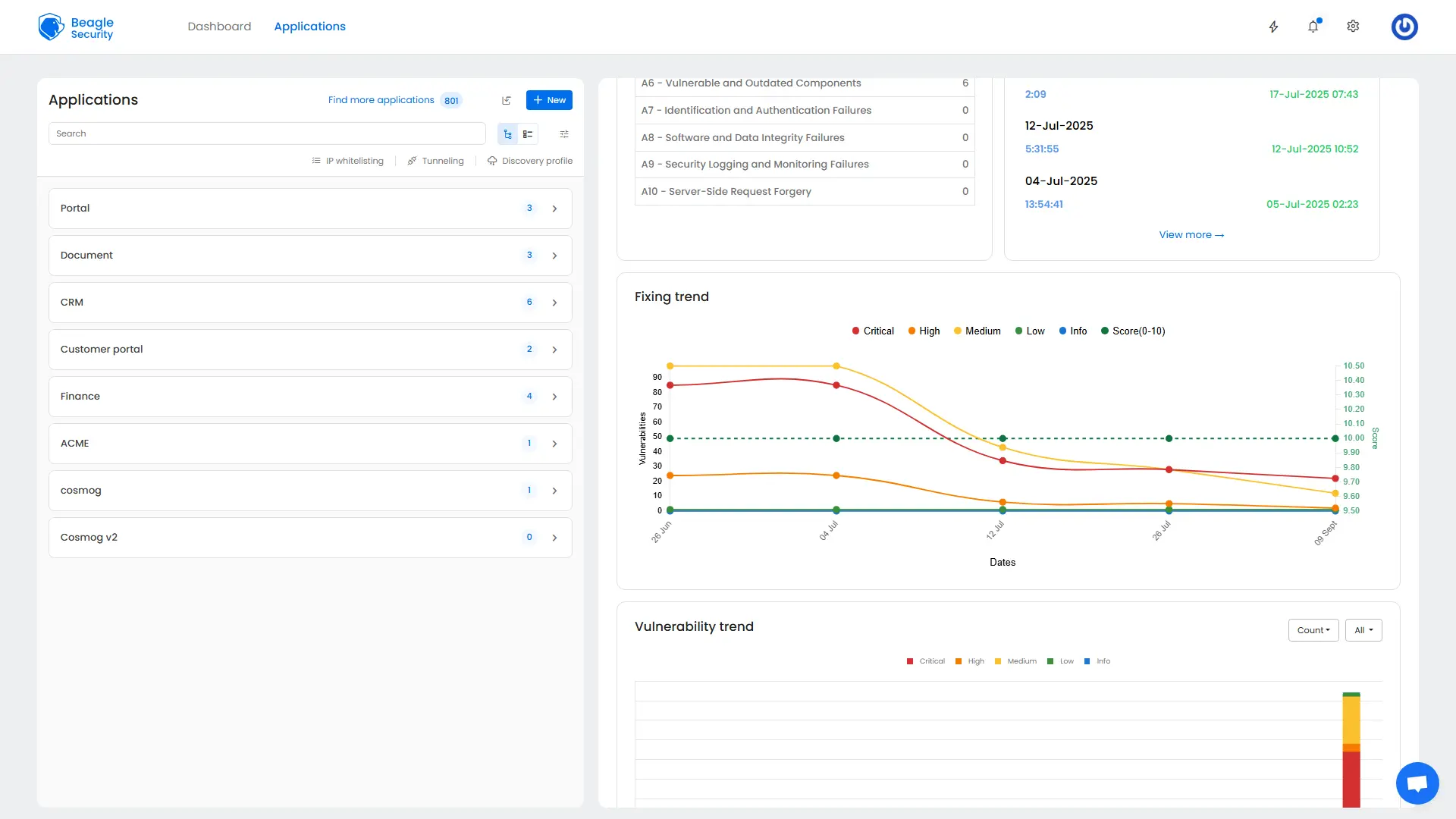
Task: Open the Count dropdown
Action: tap(1313, 630)
